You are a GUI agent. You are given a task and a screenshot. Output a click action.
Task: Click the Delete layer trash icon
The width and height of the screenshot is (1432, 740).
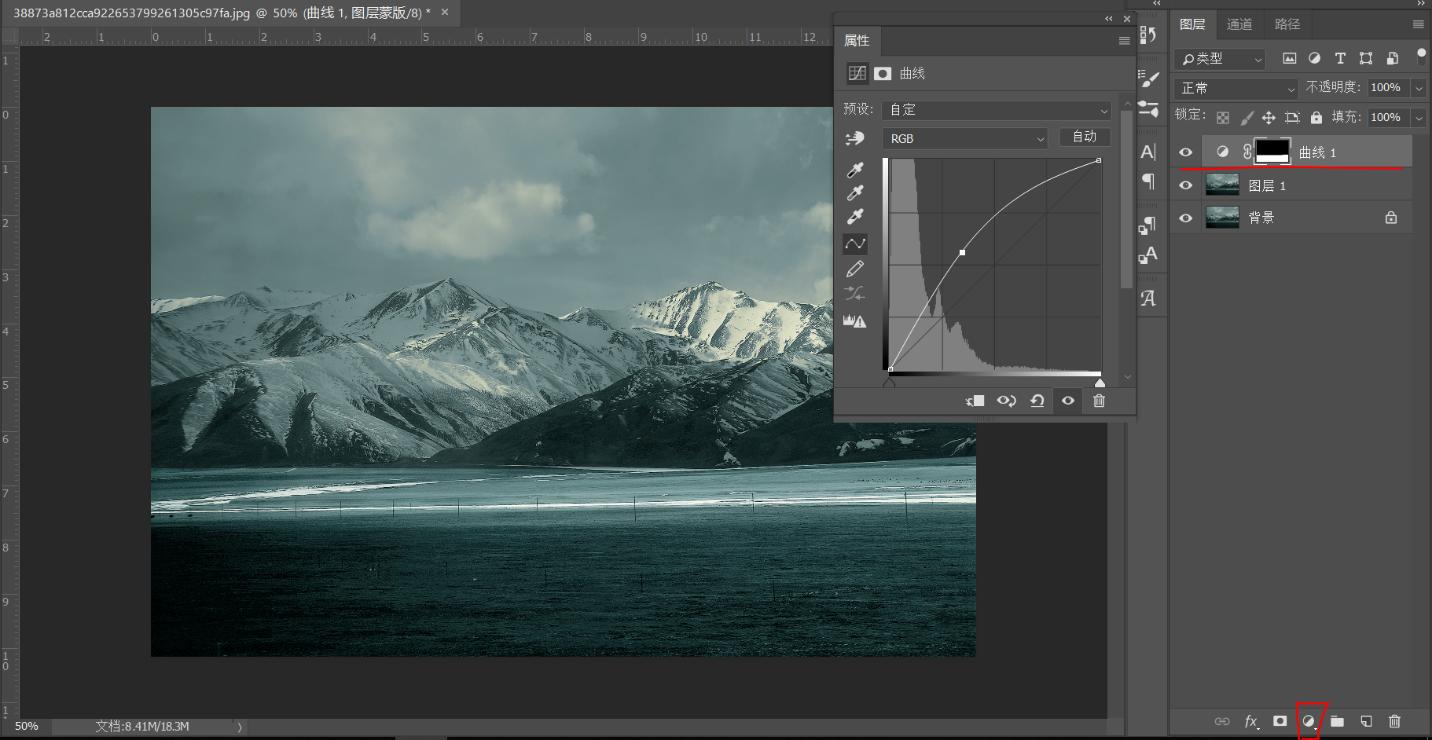1395,721
